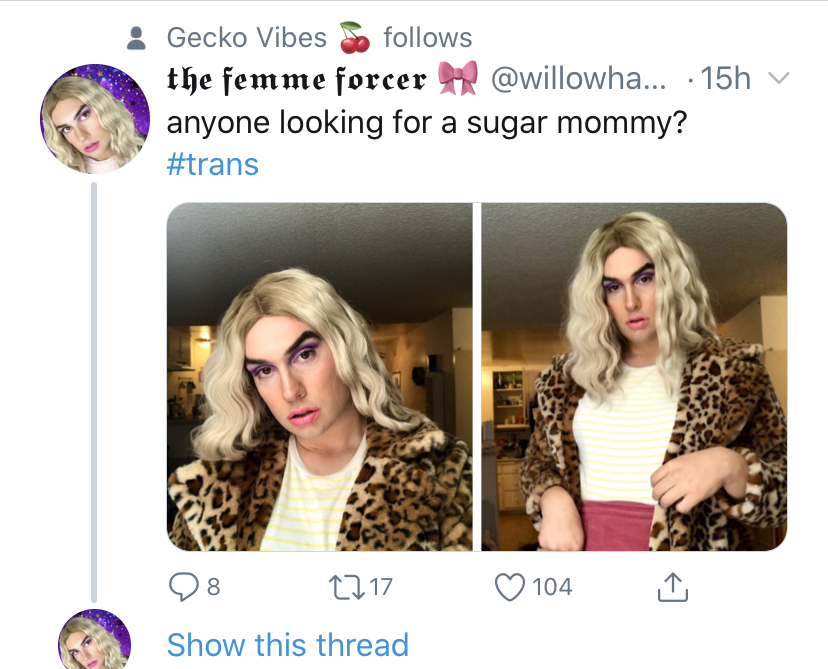Open the #trans hashtag link
The height and width of the screenshot is (669, 828).
[213, 164]
